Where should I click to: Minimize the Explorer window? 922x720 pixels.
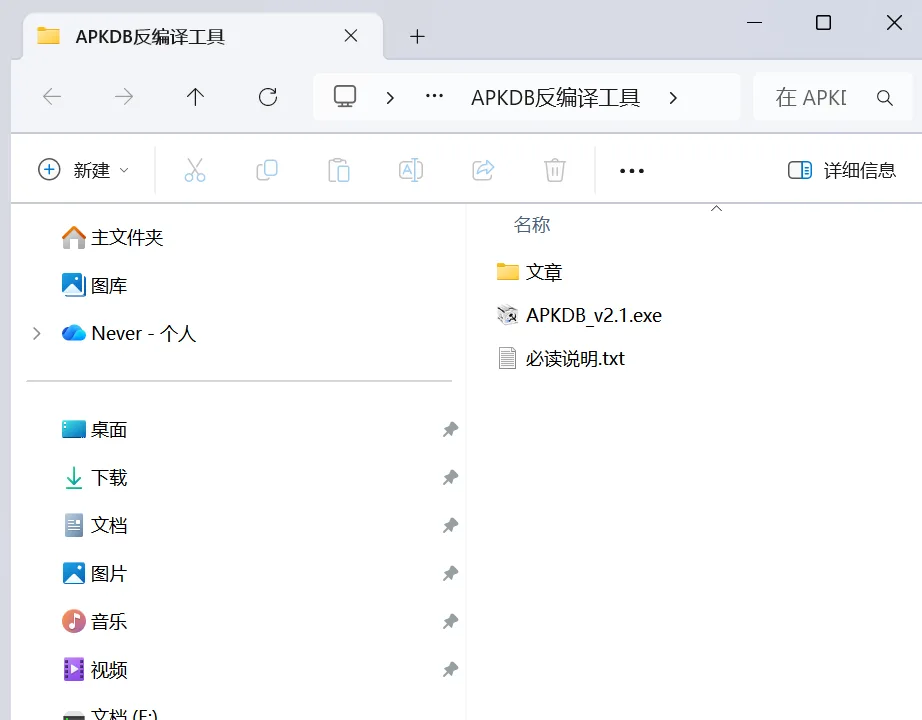click(x=754, y=23)
